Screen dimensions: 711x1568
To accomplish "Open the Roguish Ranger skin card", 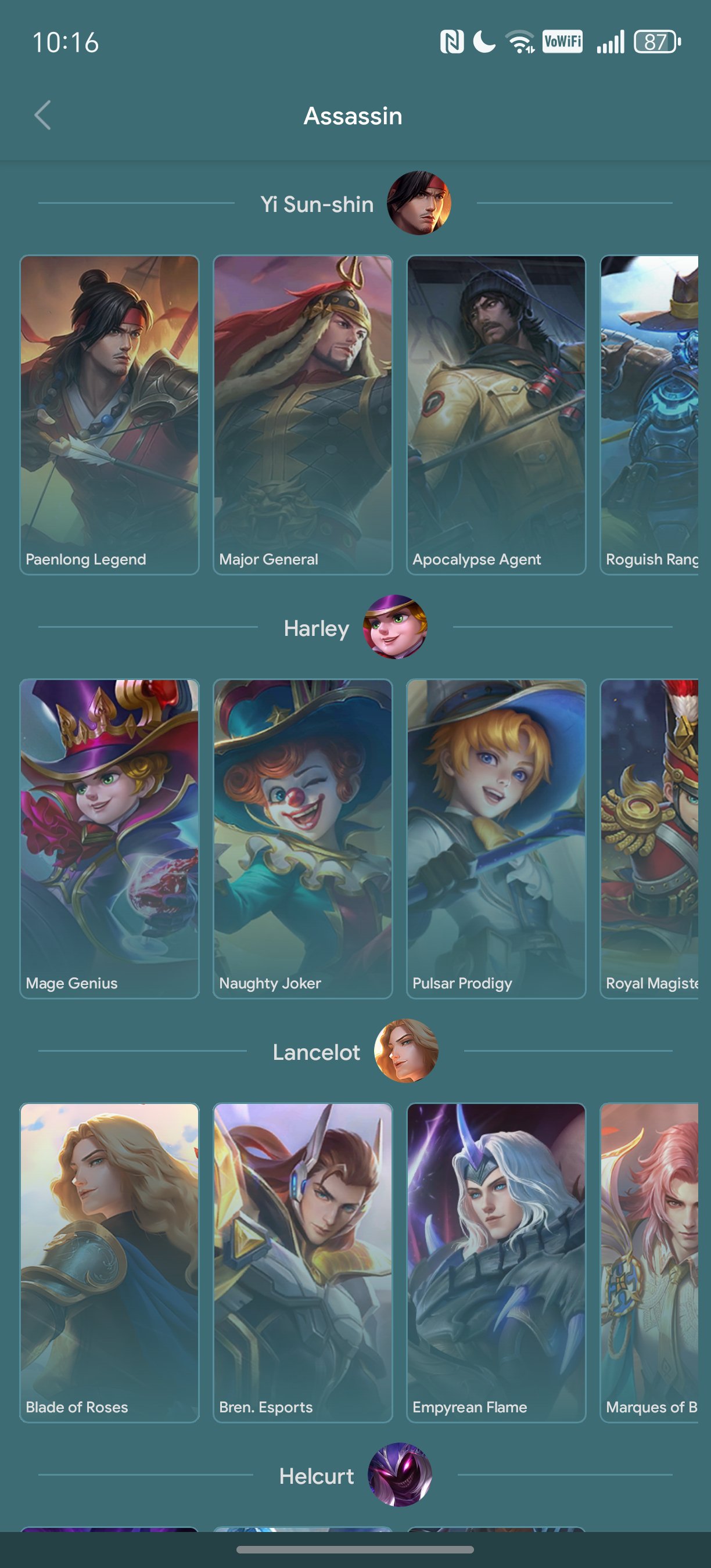I will pos(649,415).
